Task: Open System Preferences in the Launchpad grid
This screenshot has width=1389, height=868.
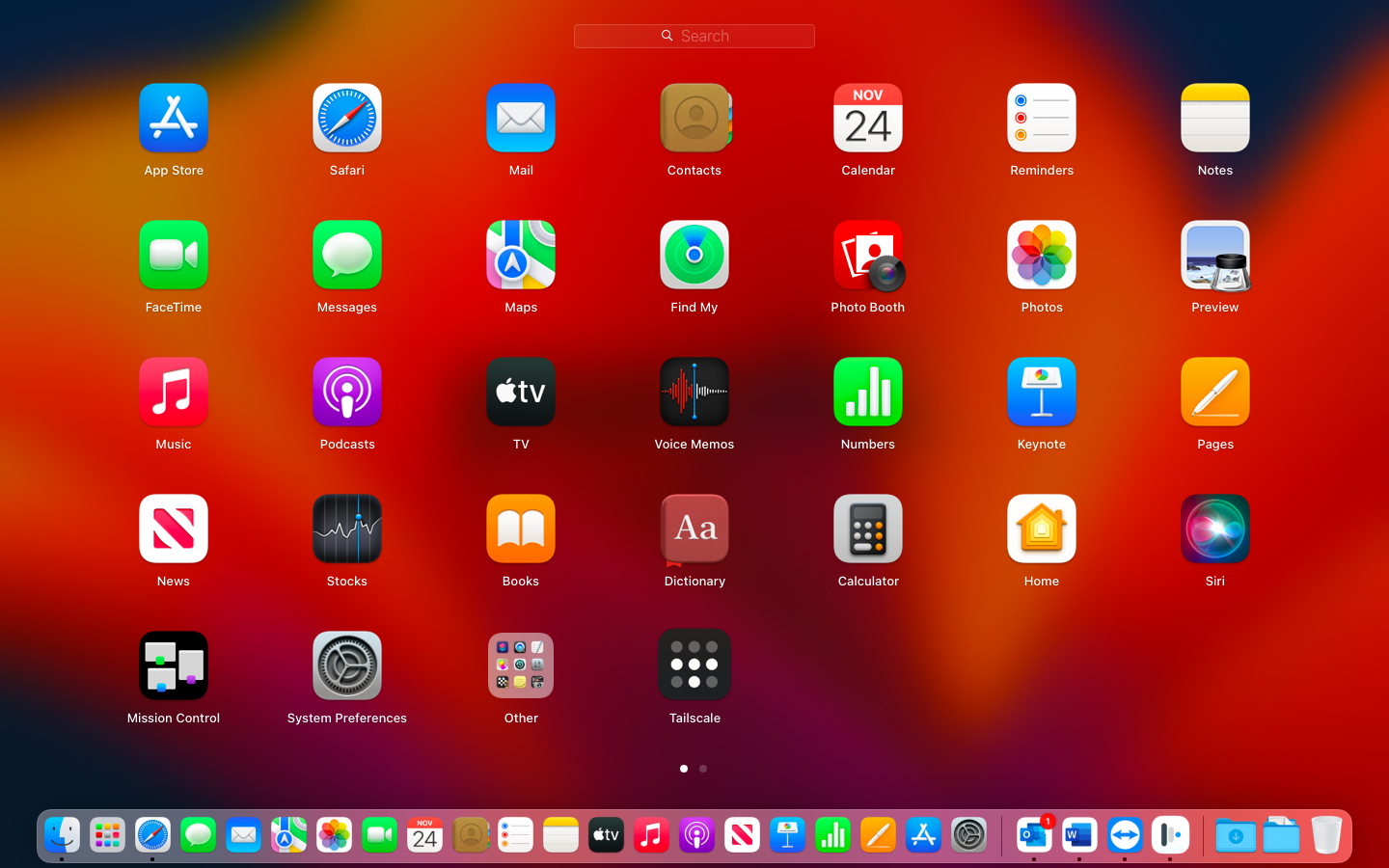Action: pos(346,665)
